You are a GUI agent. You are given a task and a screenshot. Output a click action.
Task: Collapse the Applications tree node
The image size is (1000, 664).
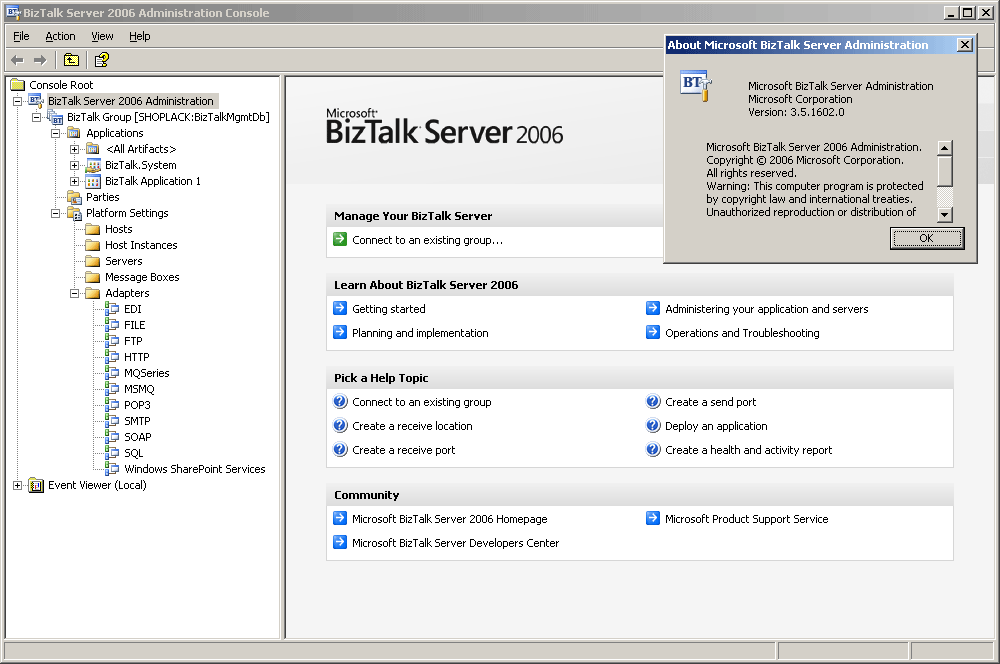pos(55,133)
